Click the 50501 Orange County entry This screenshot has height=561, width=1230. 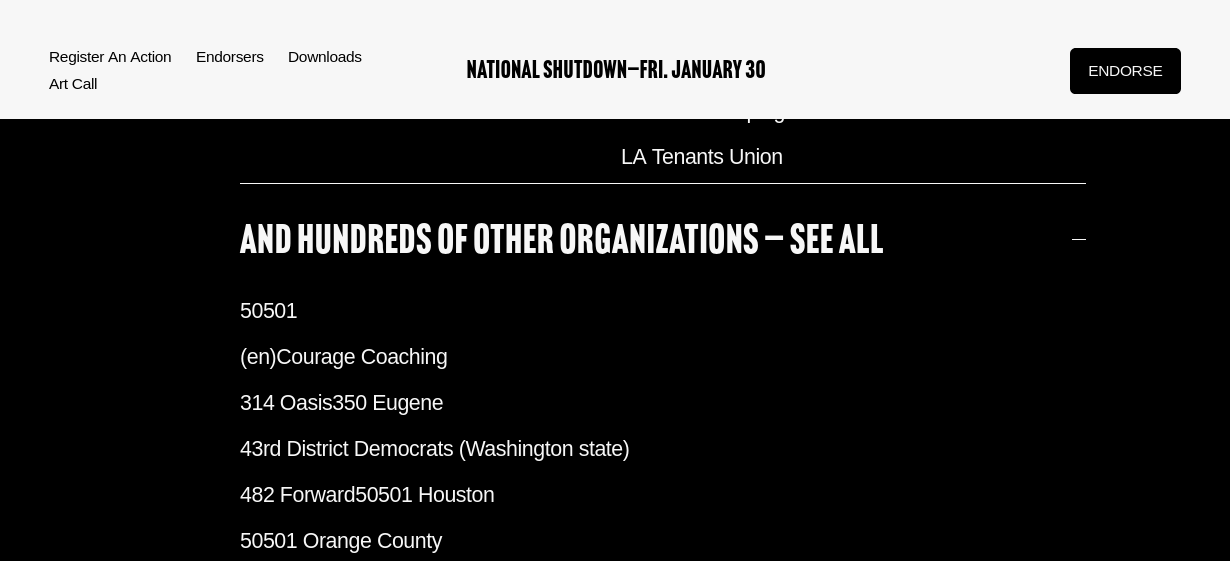coord(341,541)
